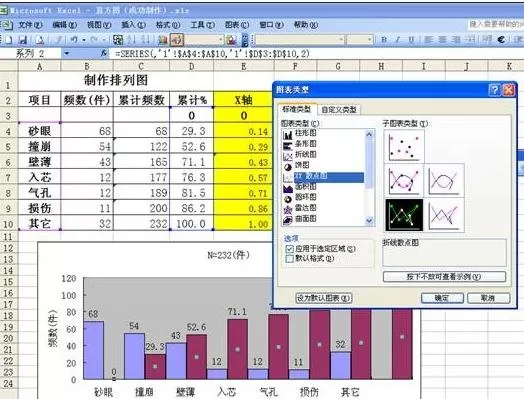Choose selected straight-line scatter with markers sub-type

(x=404, y=215)
